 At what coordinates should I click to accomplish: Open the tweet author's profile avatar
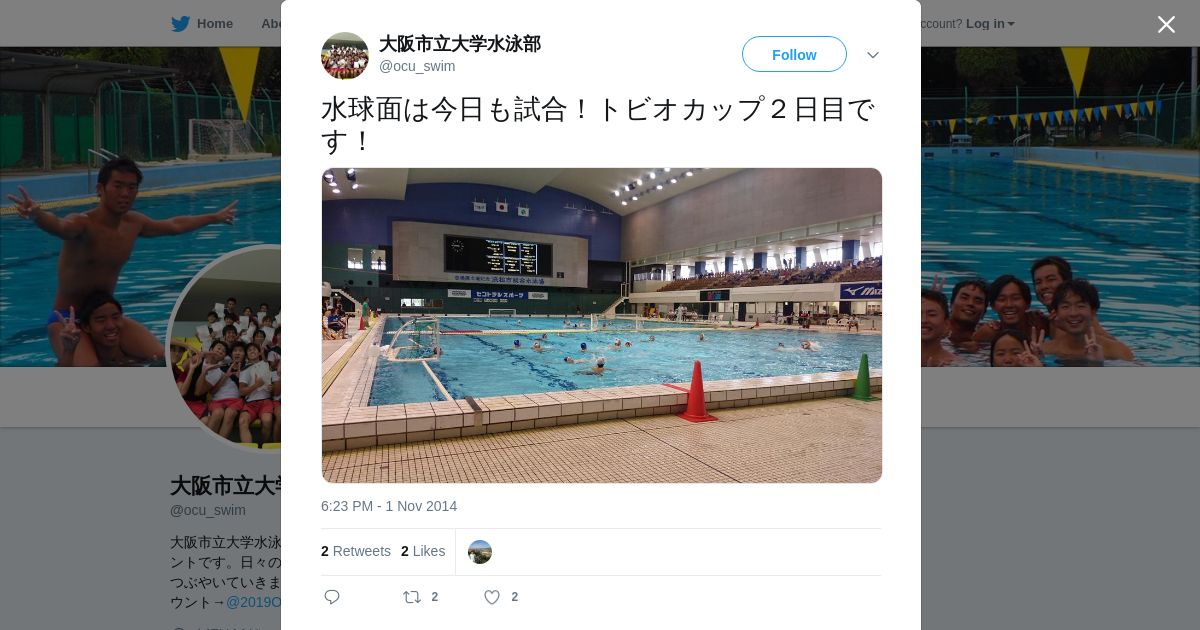coord(345,56)
